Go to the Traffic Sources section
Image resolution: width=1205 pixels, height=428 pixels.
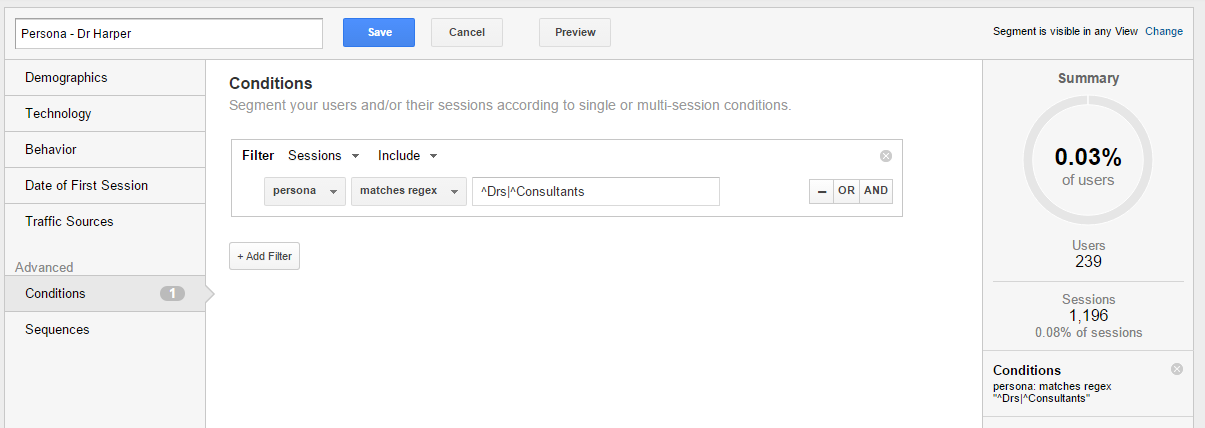click(69, 222)
